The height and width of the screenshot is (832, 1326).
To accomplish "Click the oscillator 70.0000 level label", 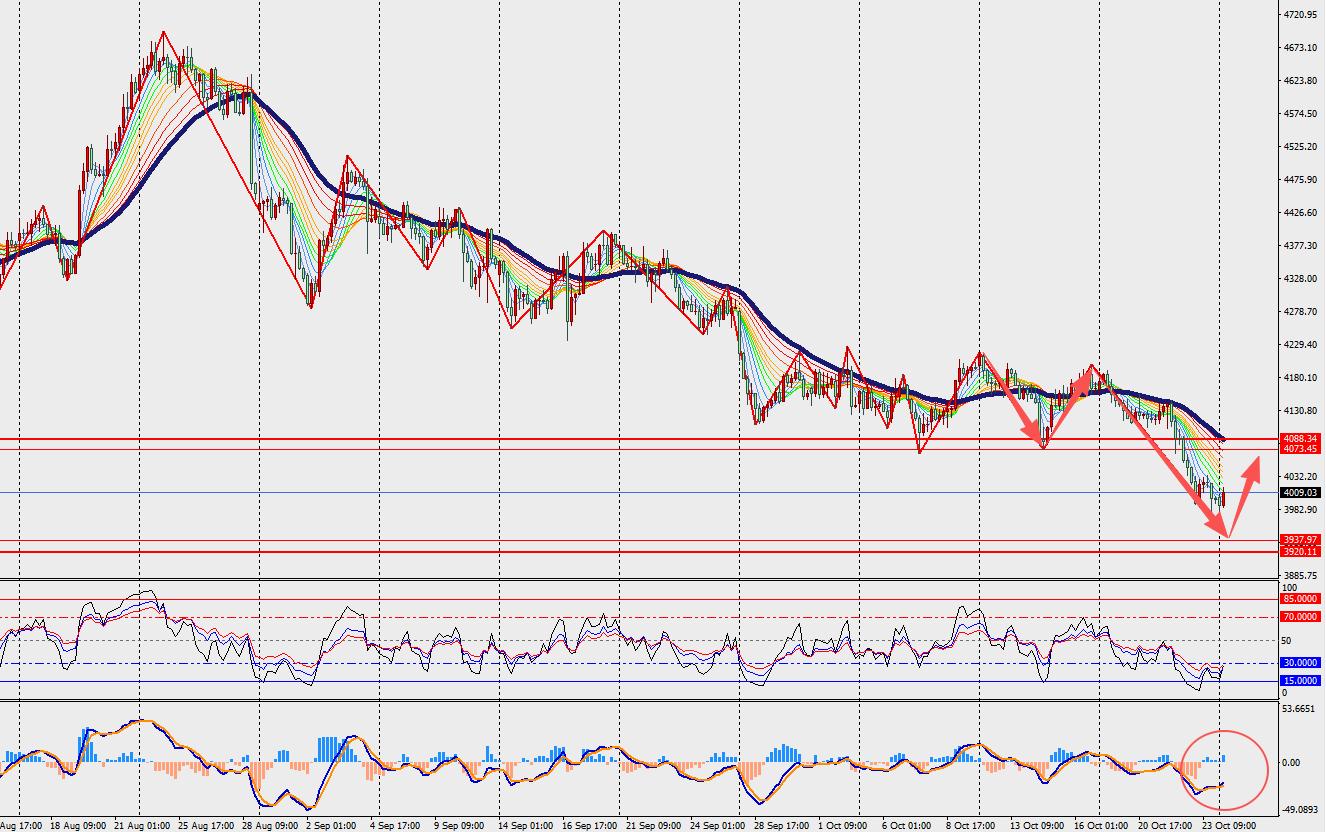I will point(1300,617).
